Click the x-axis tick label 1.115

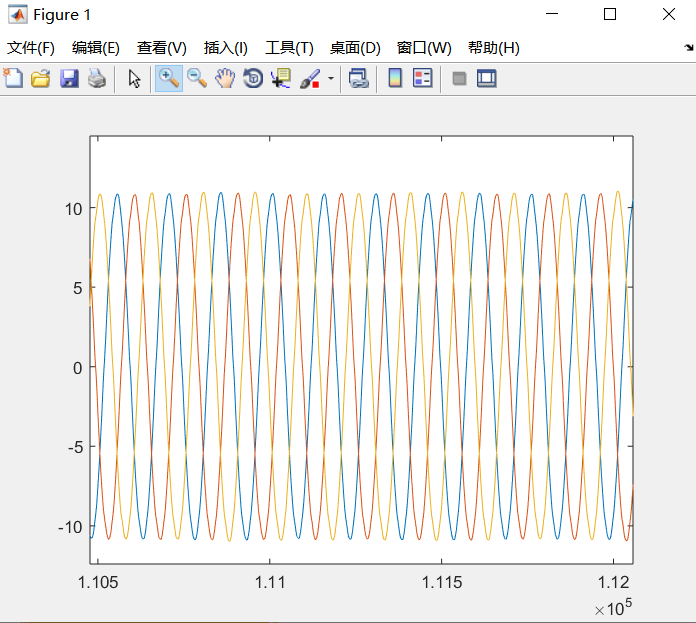pyautogui.click(x=442, y=582)
